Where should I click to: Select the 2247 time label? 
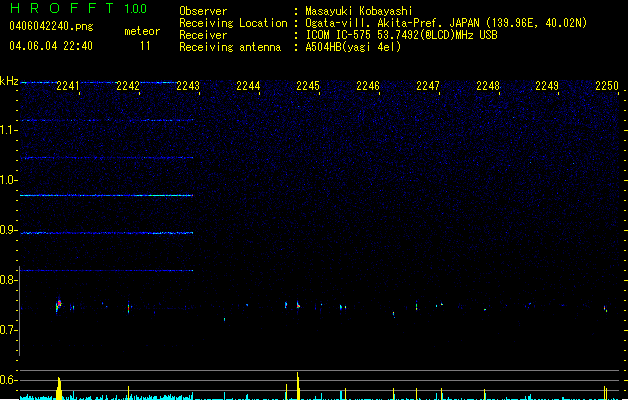(x=428, y=87)
